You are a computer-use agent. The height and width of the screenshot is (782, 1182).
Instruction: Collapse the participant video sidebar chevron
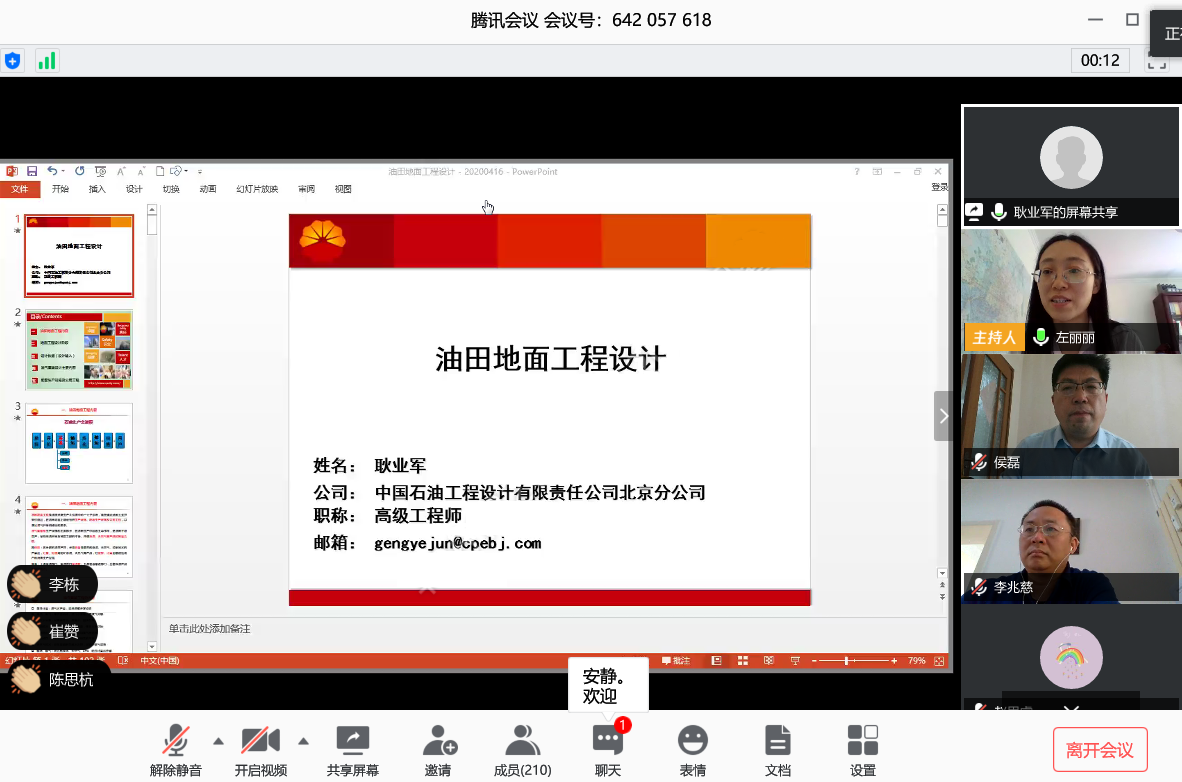943,416
